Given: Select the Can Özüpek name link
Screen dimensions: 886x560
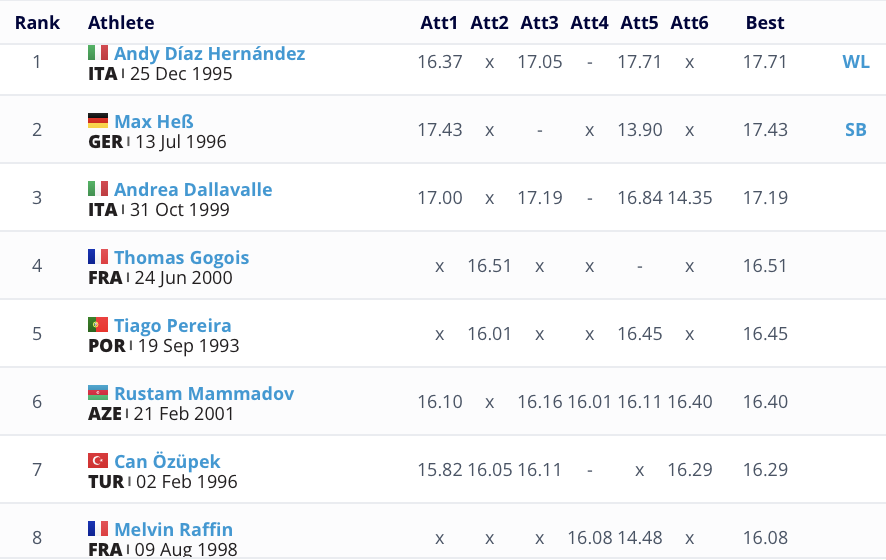Looking at the screenshot, I should point(167,461).
